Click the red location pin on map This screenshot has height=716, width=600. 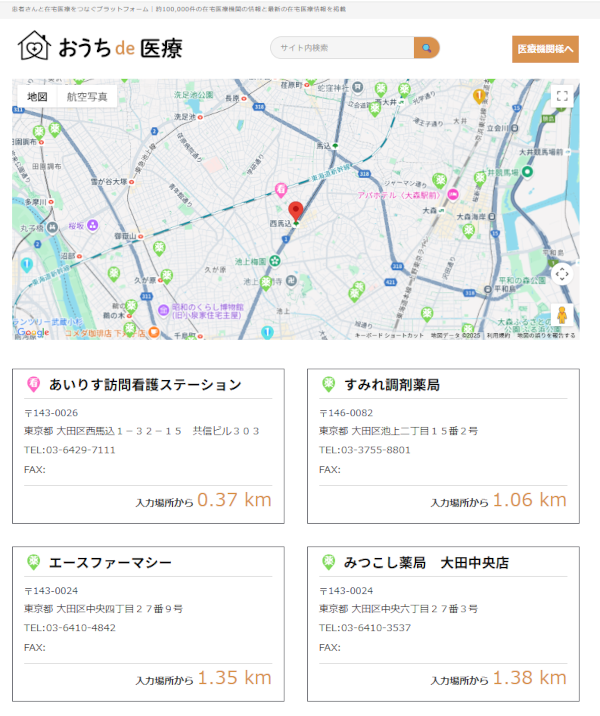coord(296,212)
